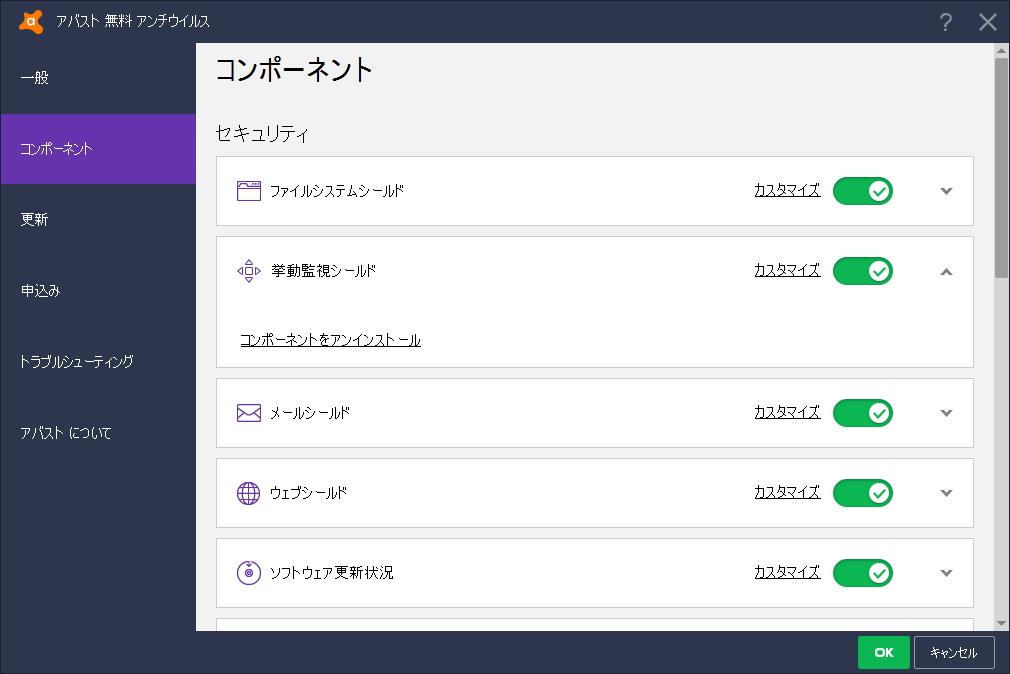Disable the ファイルシステムシールド toggle
This screenshot has height=674, width=1010.
(862, 190)
